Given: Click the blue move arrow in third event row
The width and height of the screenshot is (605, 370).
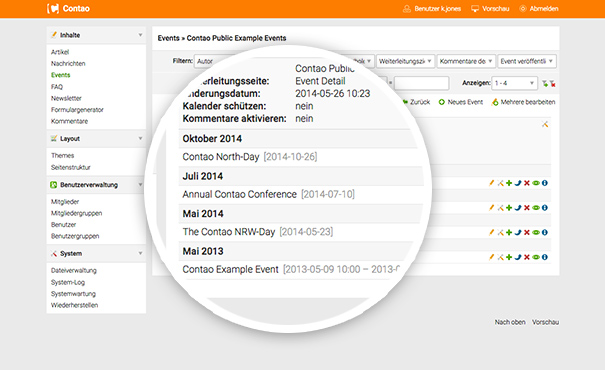Looking at the screenshot, I should 518,232.
